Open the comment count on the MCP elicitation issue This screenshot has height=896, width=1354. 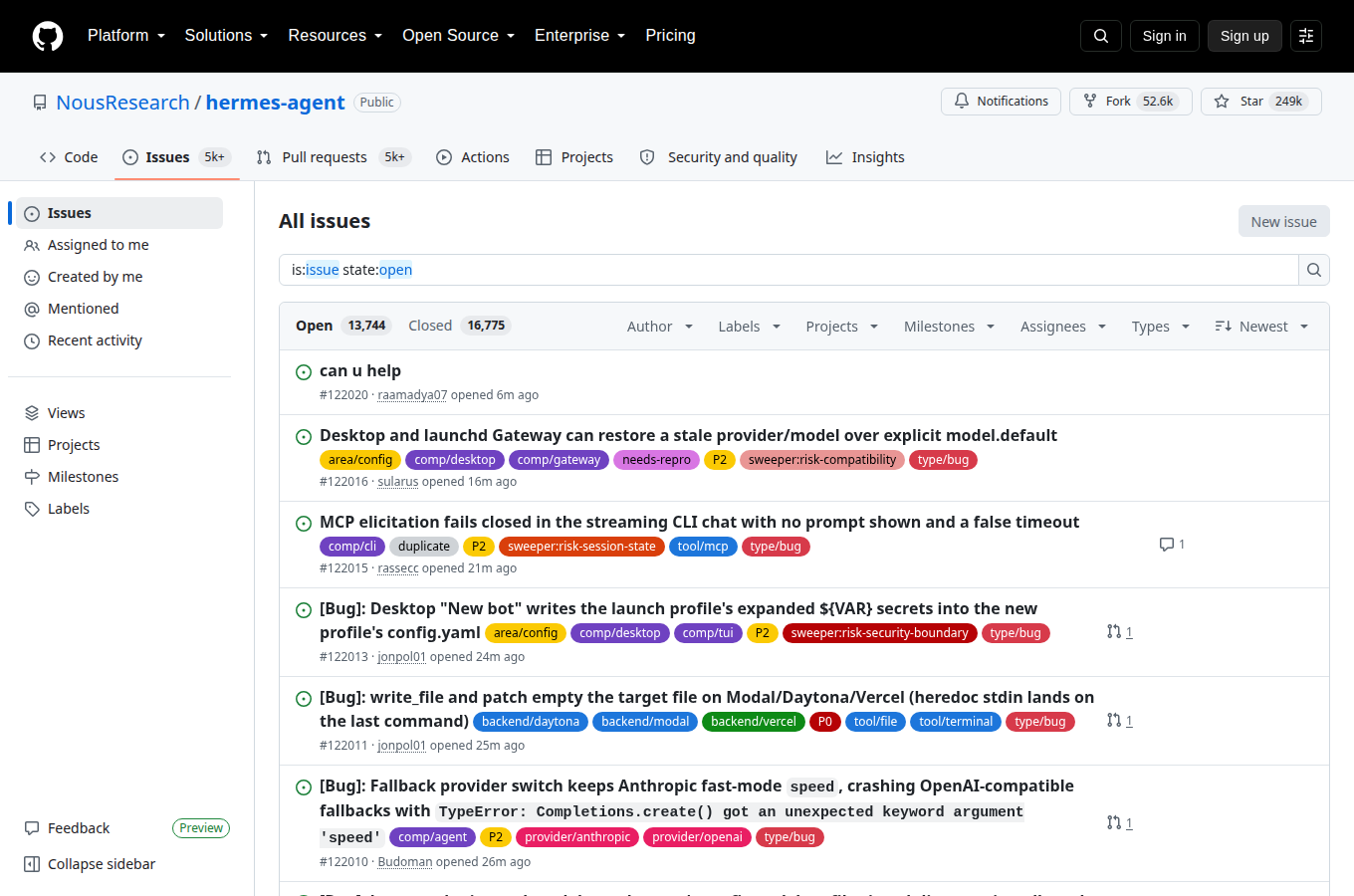coord(1172,545)
